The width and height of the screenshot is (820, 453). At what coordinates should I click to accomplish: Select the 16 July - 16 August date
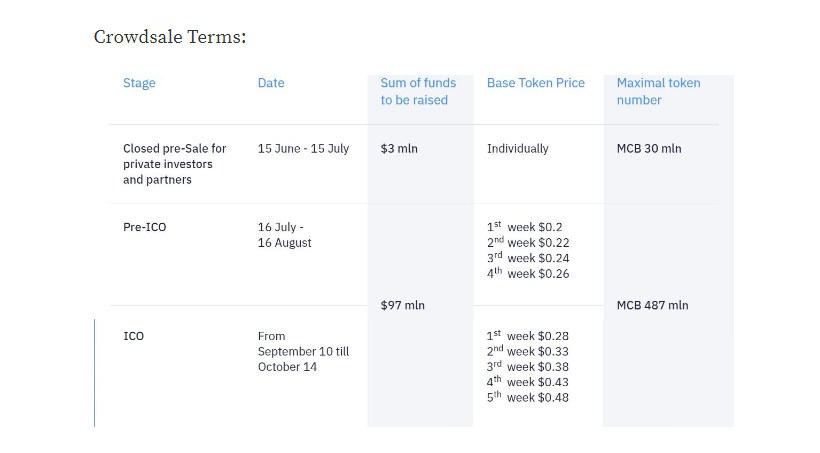[x=284, y=235]
